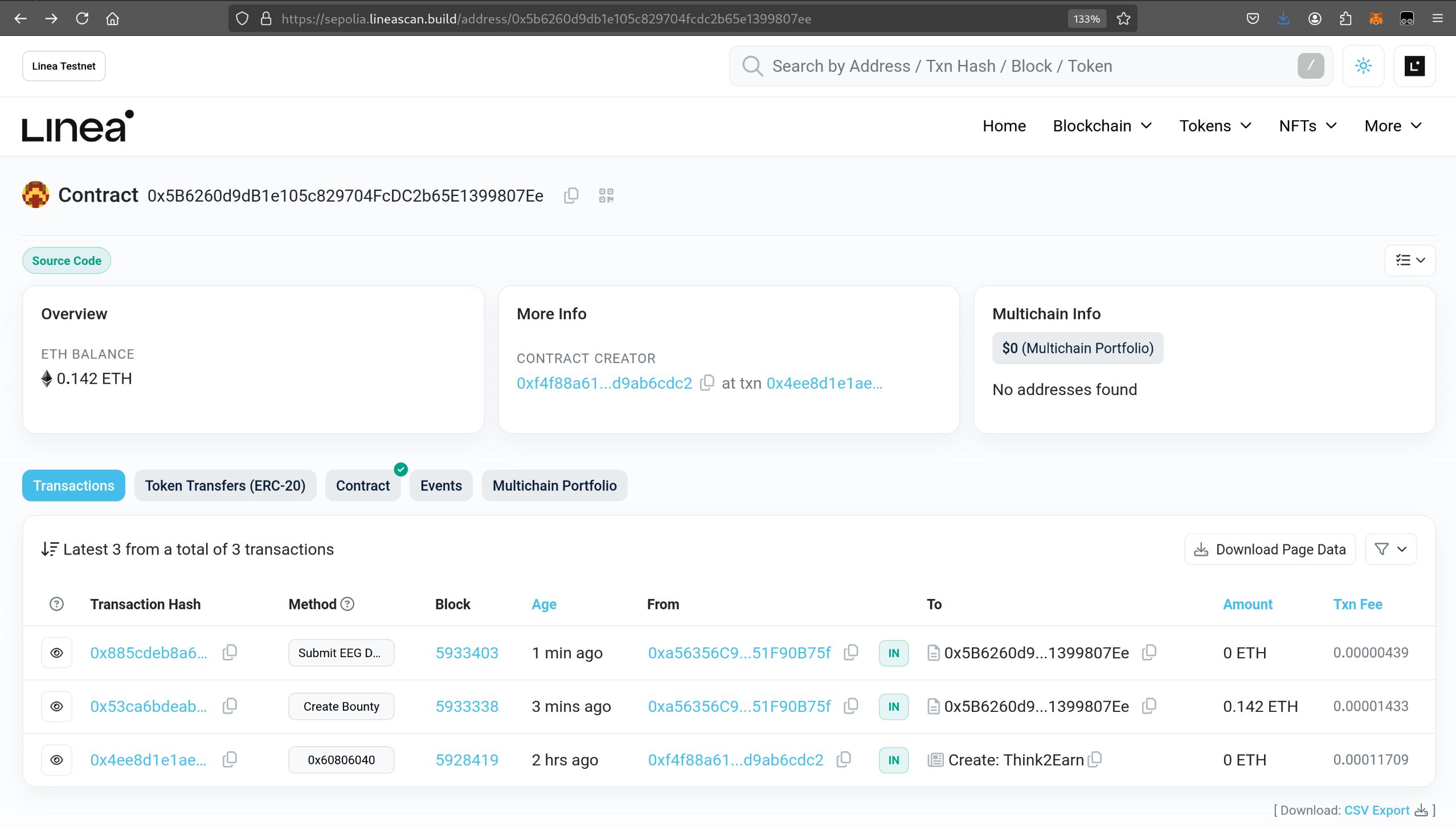Click the table help question icon
1456x827 pixels.
56,604
